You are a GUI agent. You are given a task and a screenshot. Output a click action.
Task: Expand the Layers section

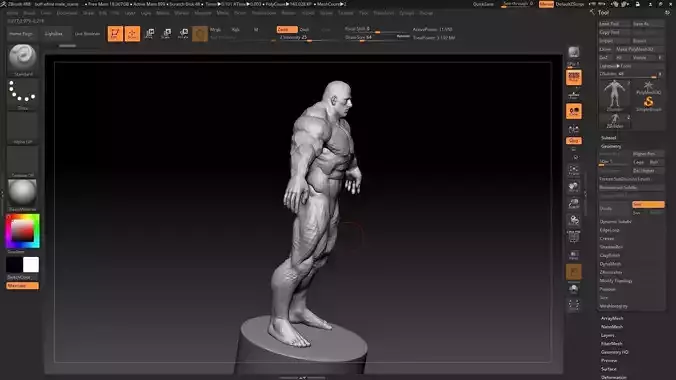coord(607,335)
